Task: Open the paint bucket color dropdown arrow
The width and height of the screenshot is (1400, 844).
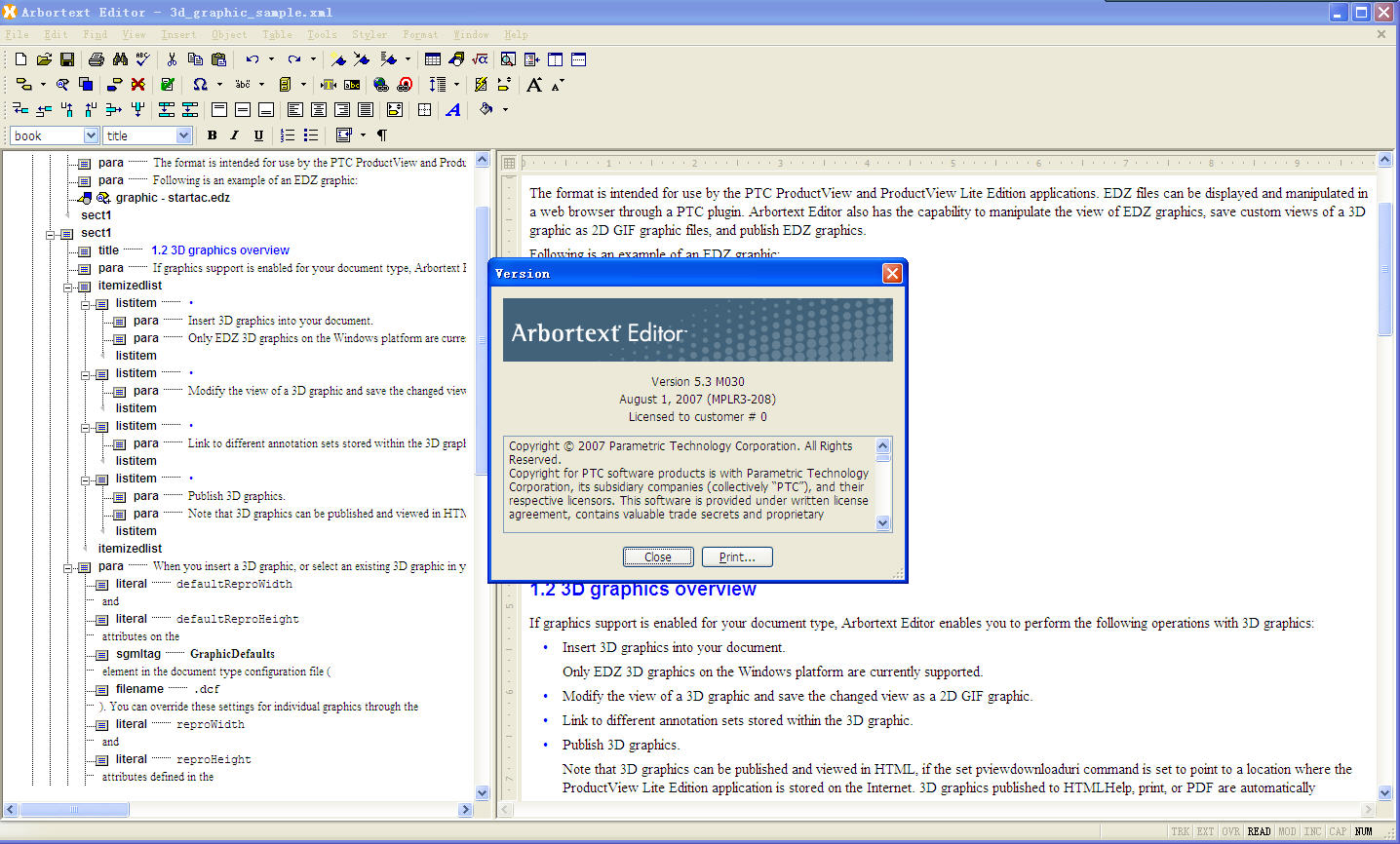Action: (505, 110)
